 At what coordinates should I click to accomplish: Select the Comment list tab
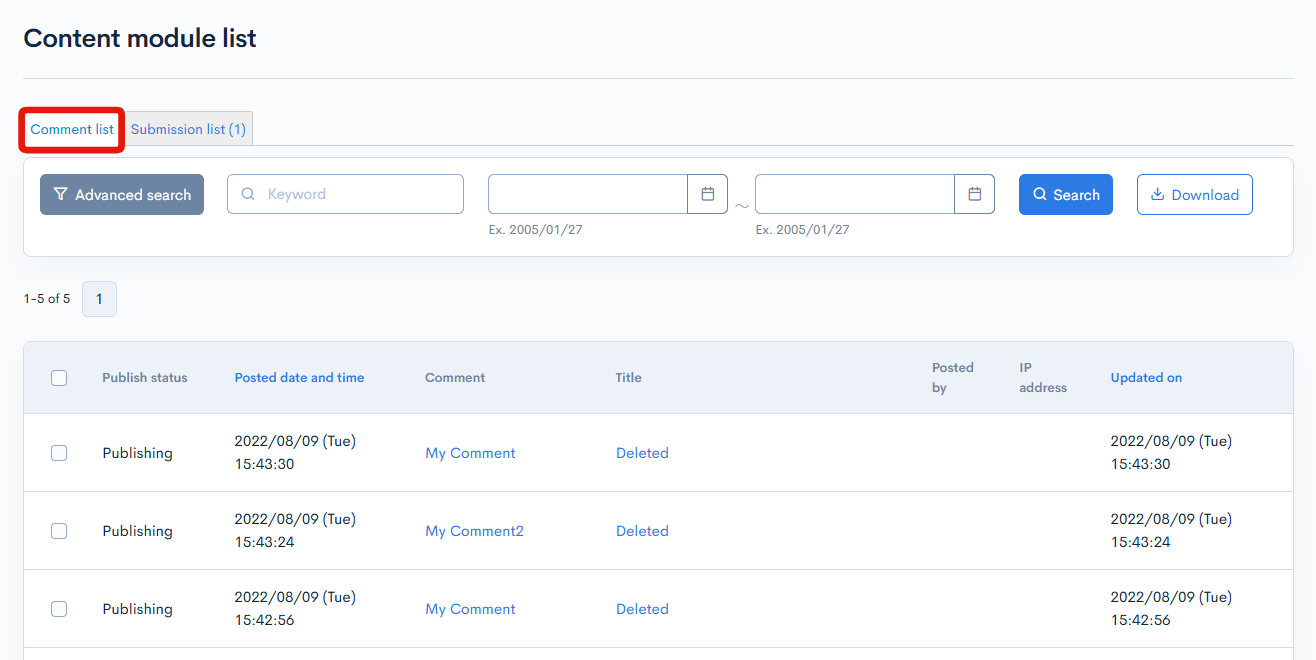click(71, 128)
